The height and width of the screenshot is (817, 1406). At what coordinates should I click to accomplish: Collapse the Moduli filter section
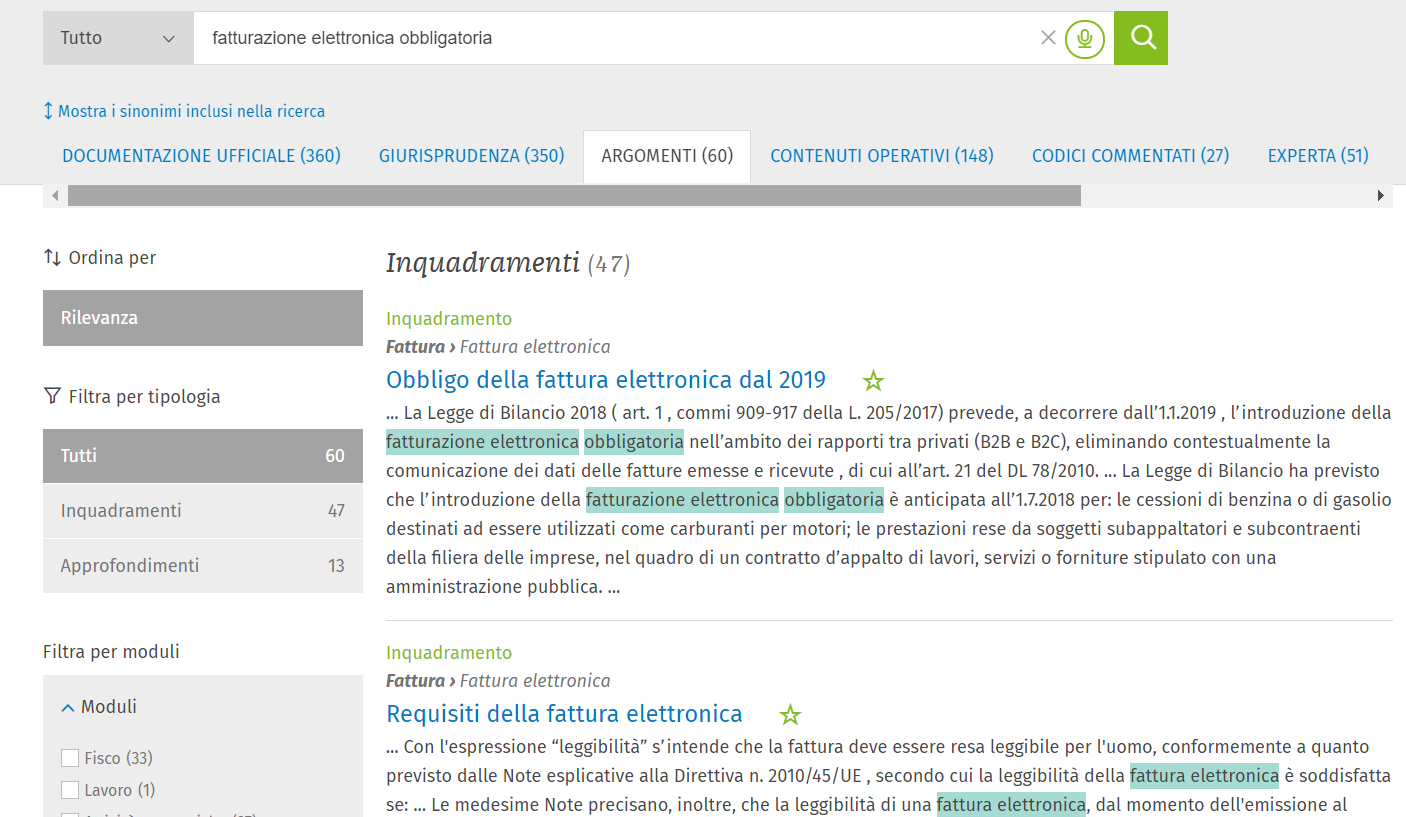click(x=68, y=707)
